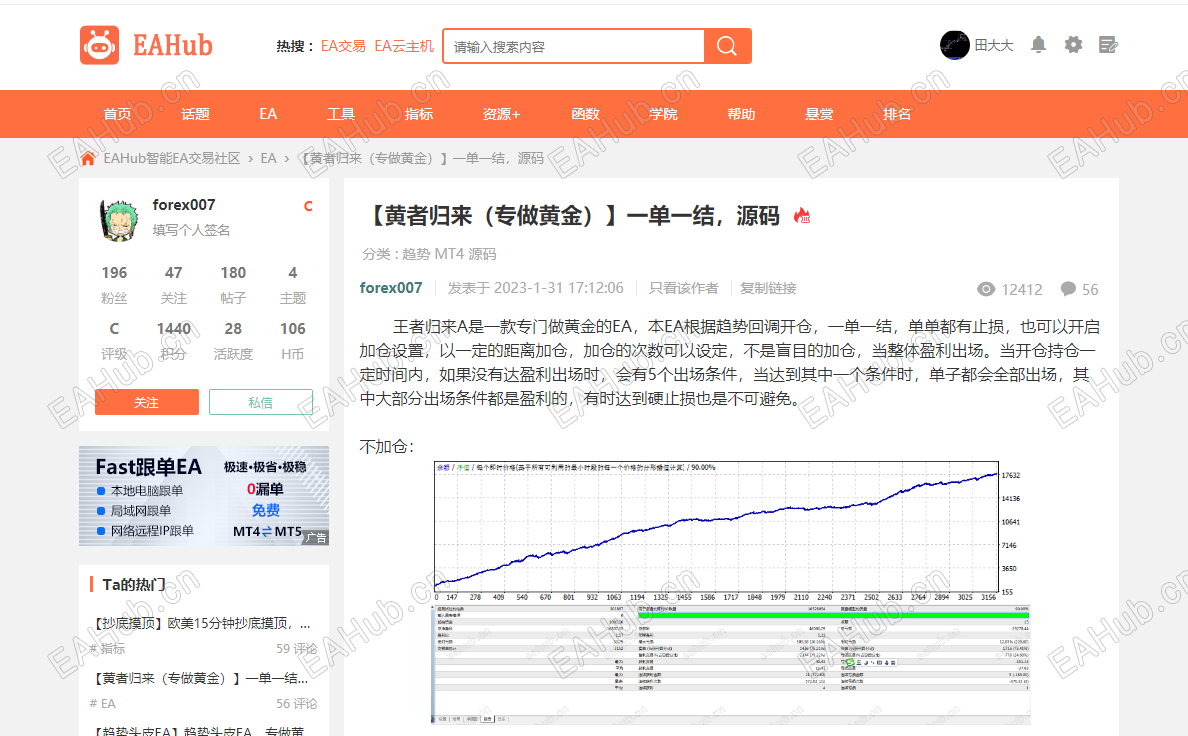Screen dimensions: 1188x736
Task: Click 关注 follow button
Action: point(147,402)
